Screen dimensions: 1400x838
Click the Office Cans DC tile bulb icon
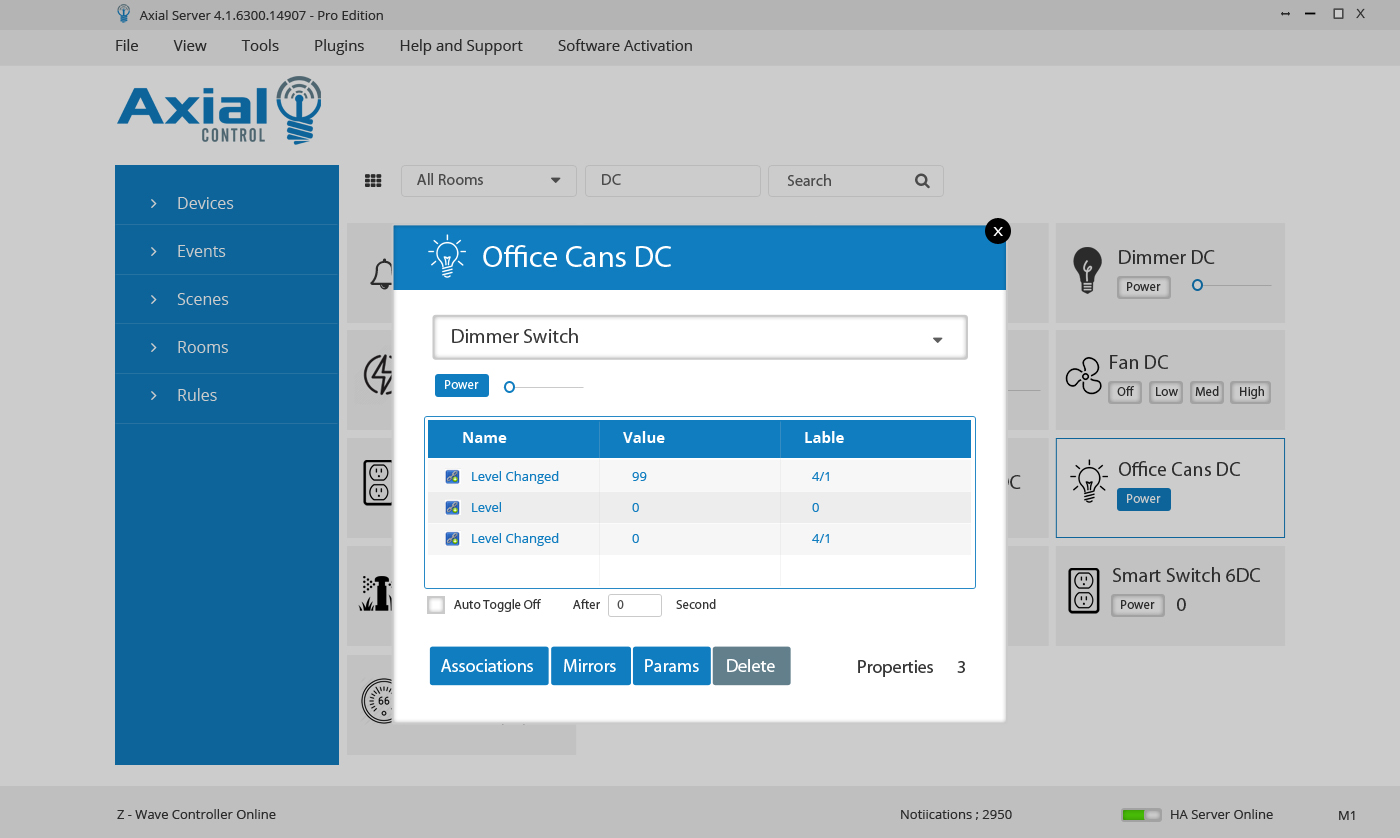tap(1088, 482)
